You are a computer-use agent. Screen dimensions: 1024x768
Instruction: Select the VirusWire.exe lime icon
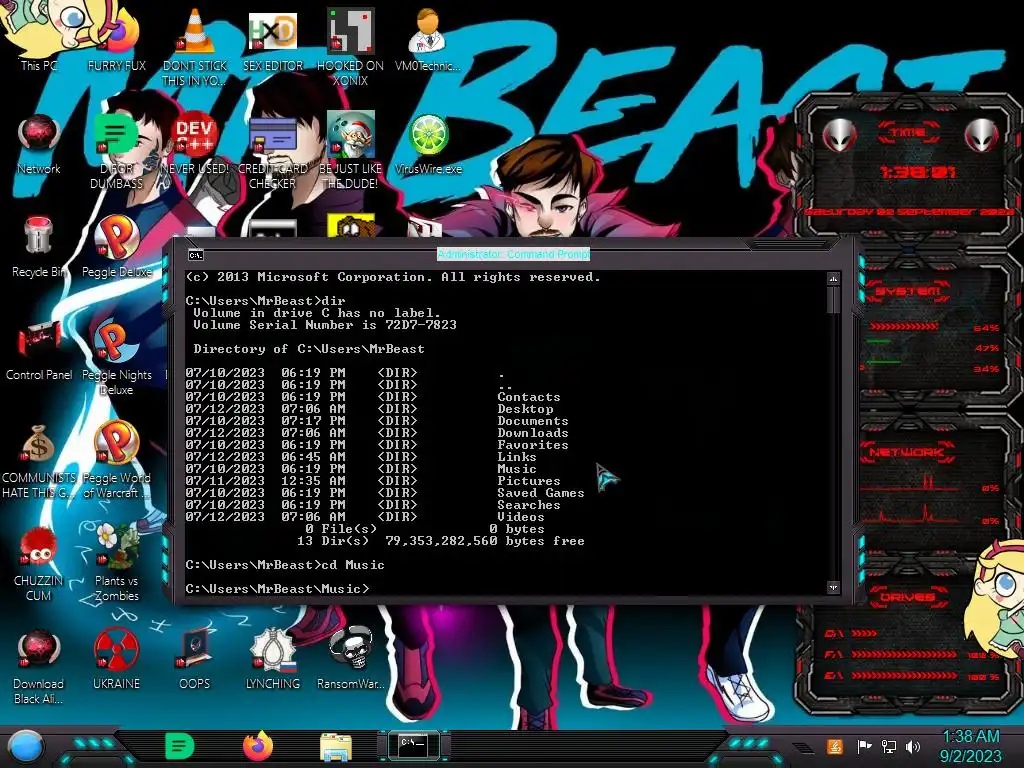point(428,144)
